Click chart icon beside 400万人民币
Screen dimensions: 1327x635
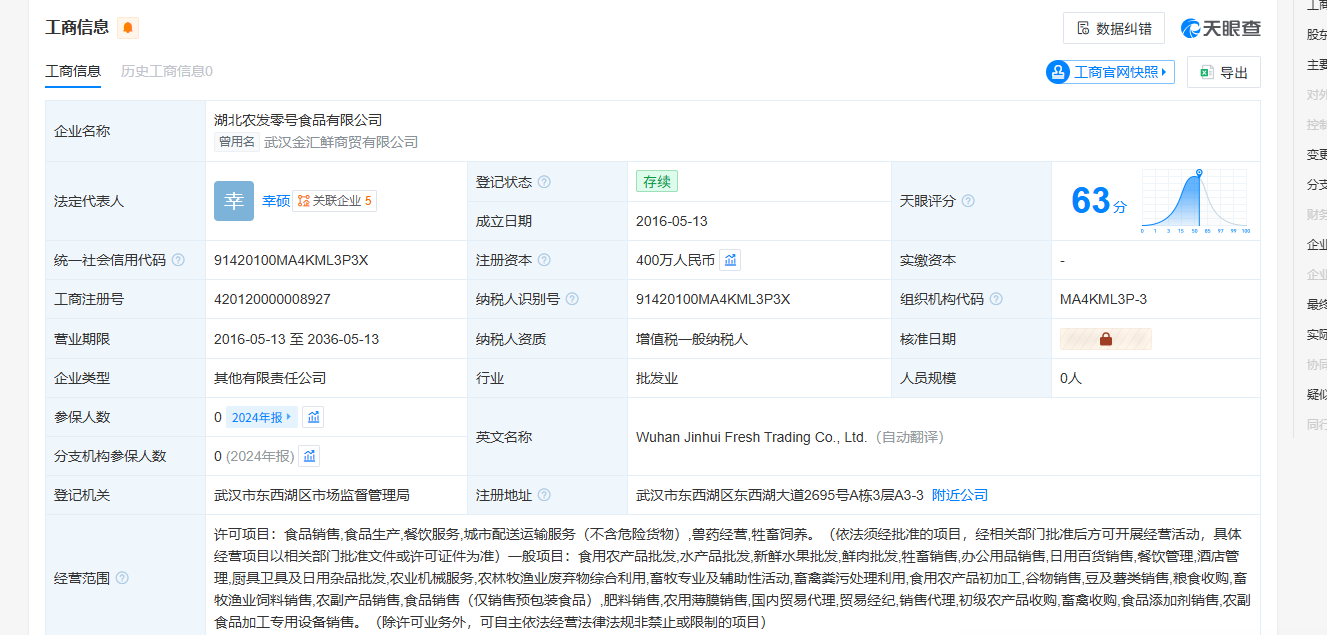[x=730, y=260]
